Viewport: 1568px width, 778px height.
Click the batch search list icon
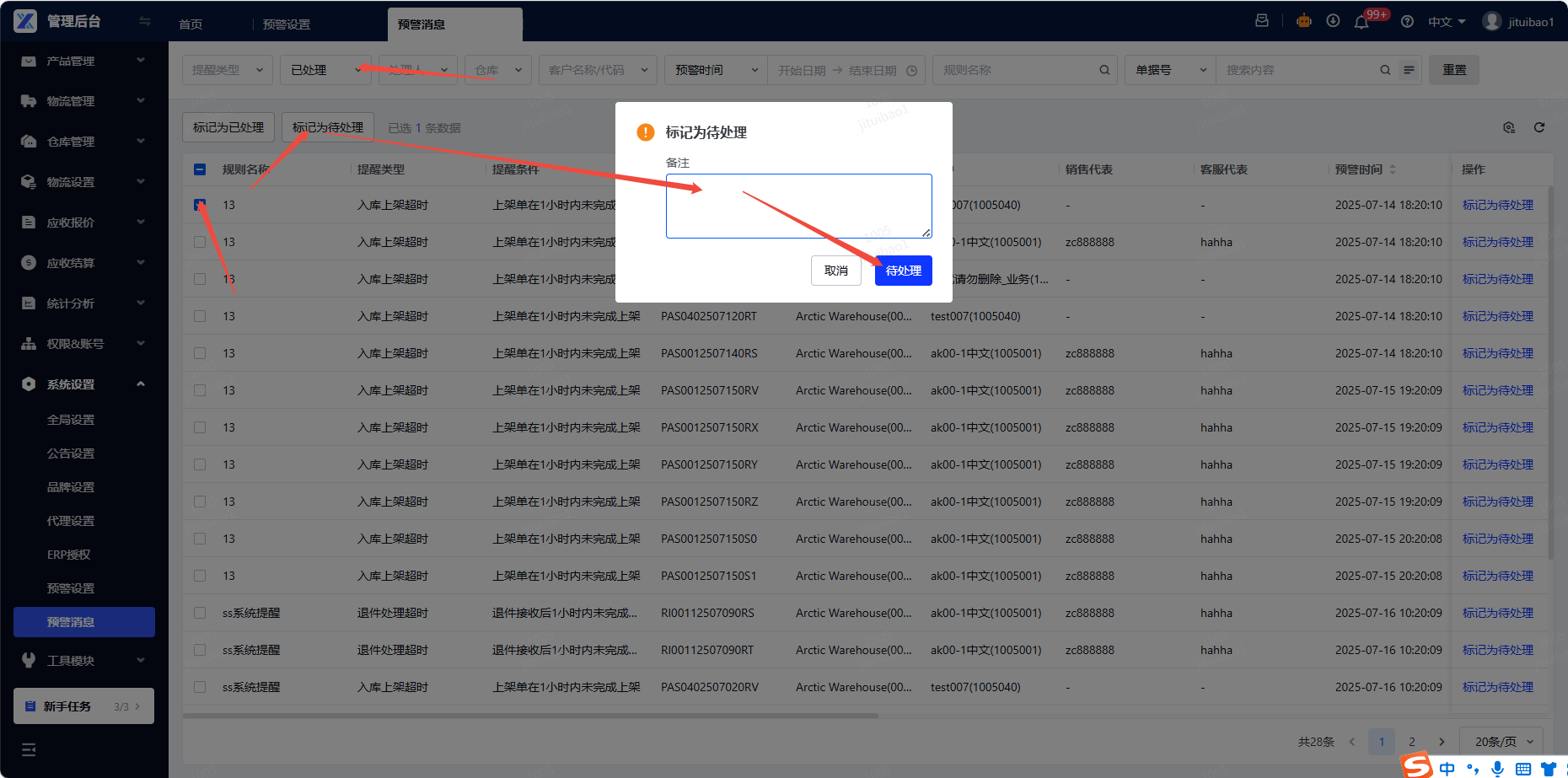pyautogui.click(x=1409, y=70)
